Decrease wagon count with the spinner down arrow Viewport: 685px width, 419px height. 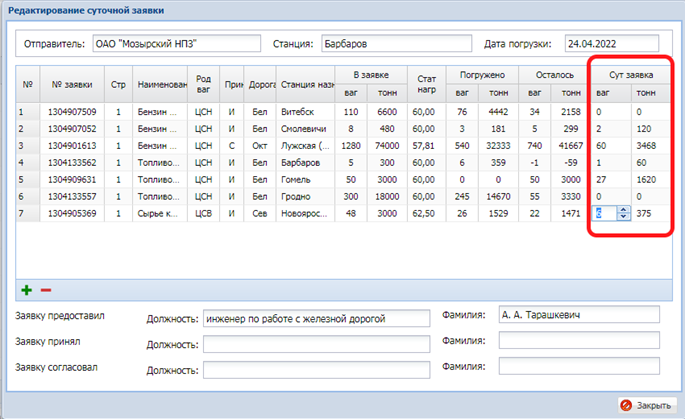click(x=624, y=217)
